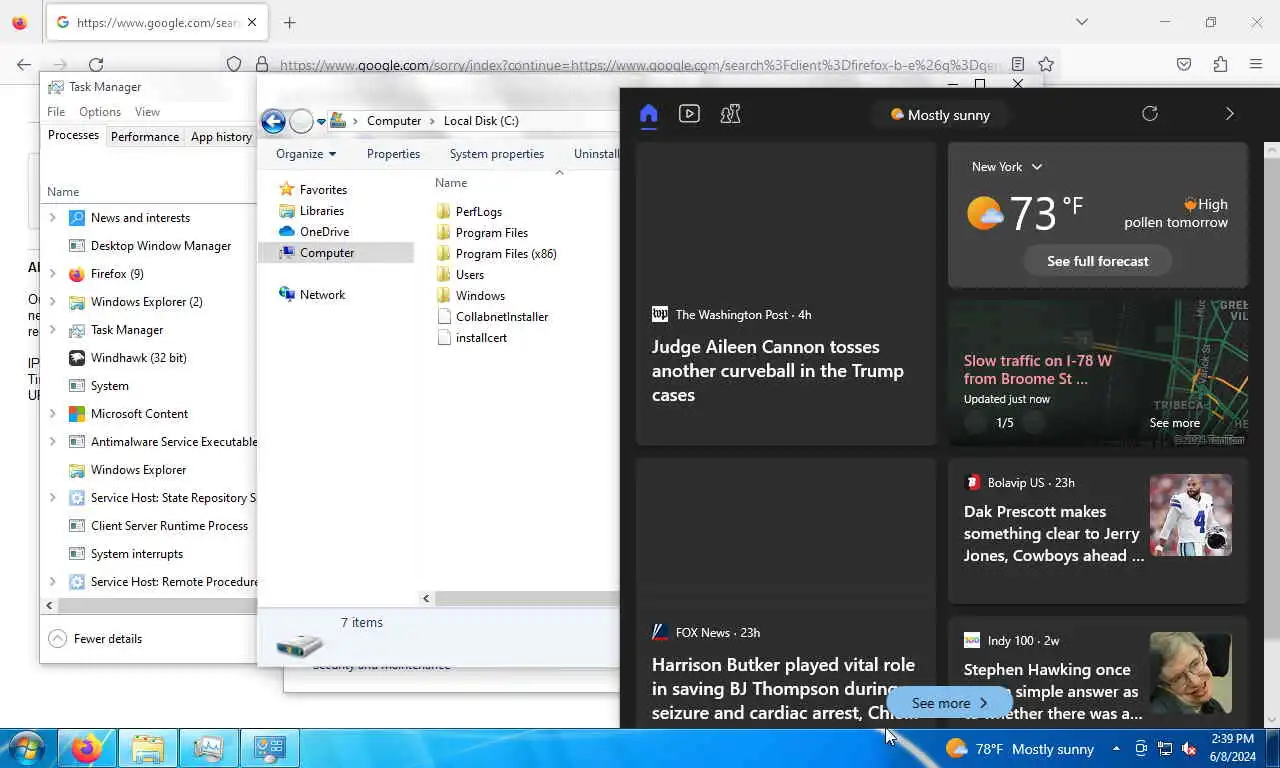Open the New York location dropdown
The height and width of the screenshot is (768, 1280).
point(1007,167)
